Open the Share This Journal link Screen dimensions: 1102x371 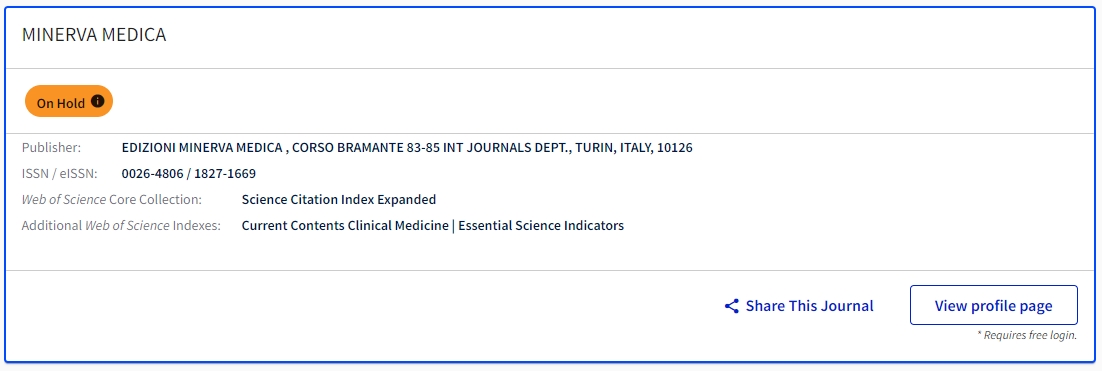(x=798, y=306)
